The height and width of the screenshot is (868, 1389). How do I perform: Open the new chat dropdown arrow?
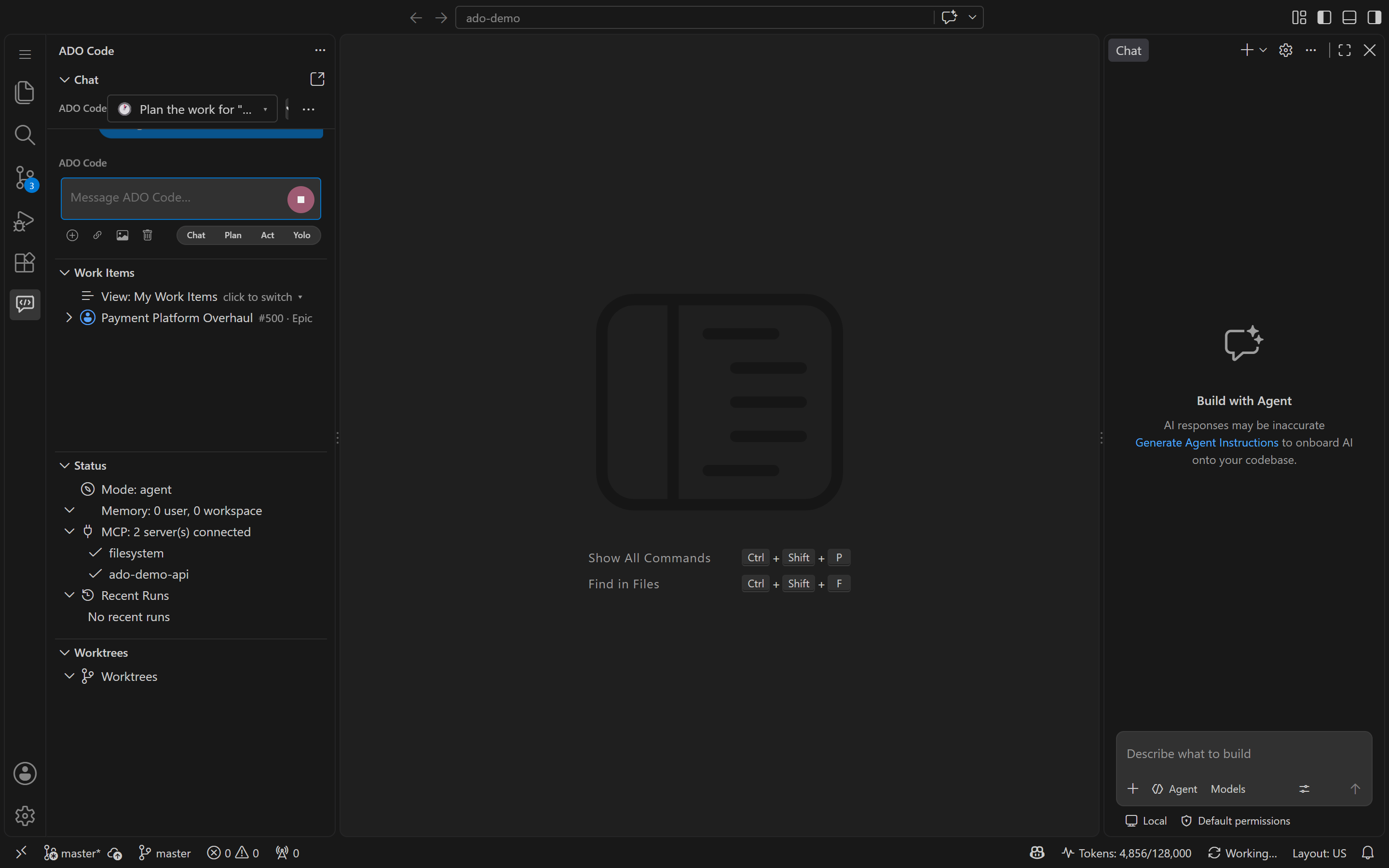pyautogui.click(x=1263, y=51)
